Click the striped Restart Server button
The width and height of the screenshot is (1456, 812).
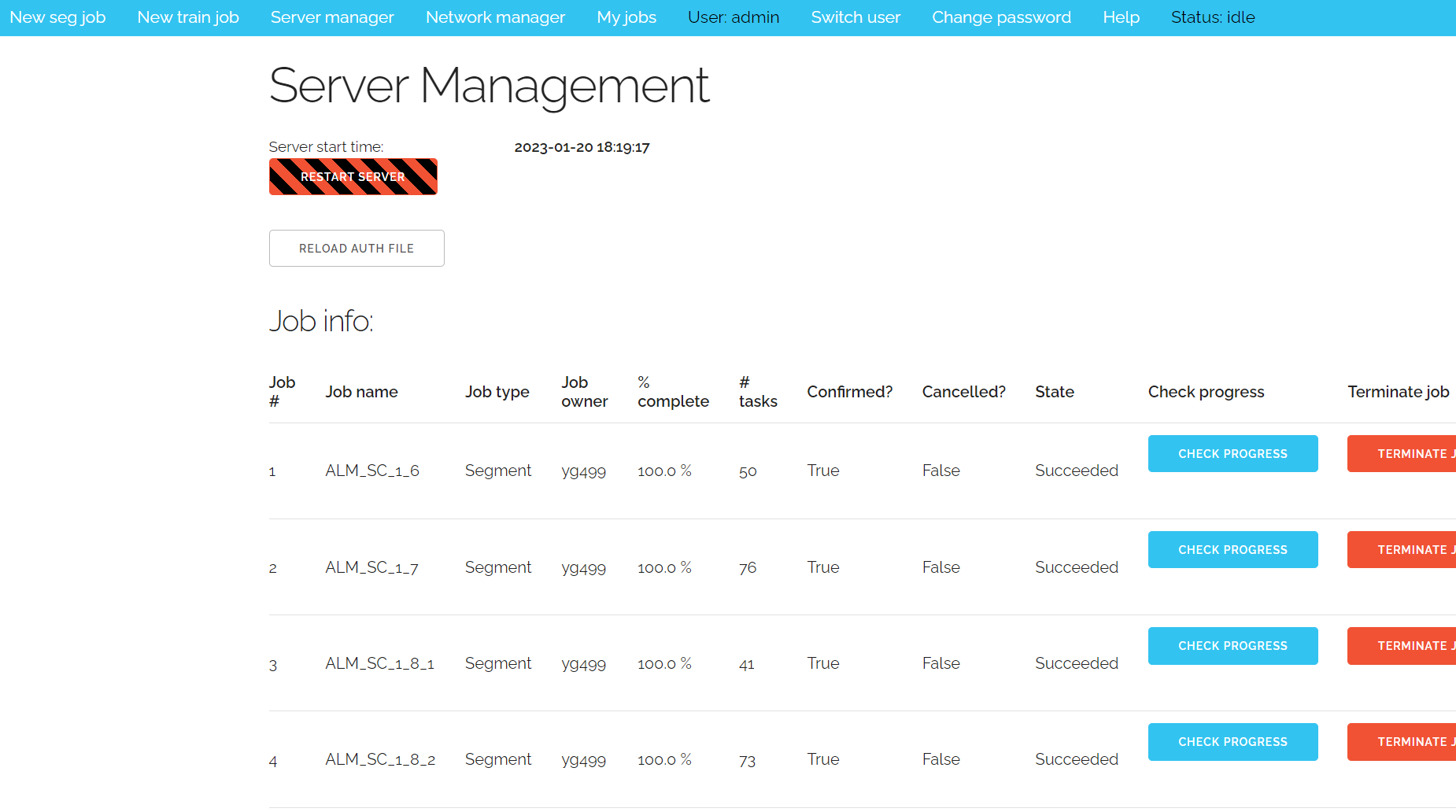click(x=353, y=177)
